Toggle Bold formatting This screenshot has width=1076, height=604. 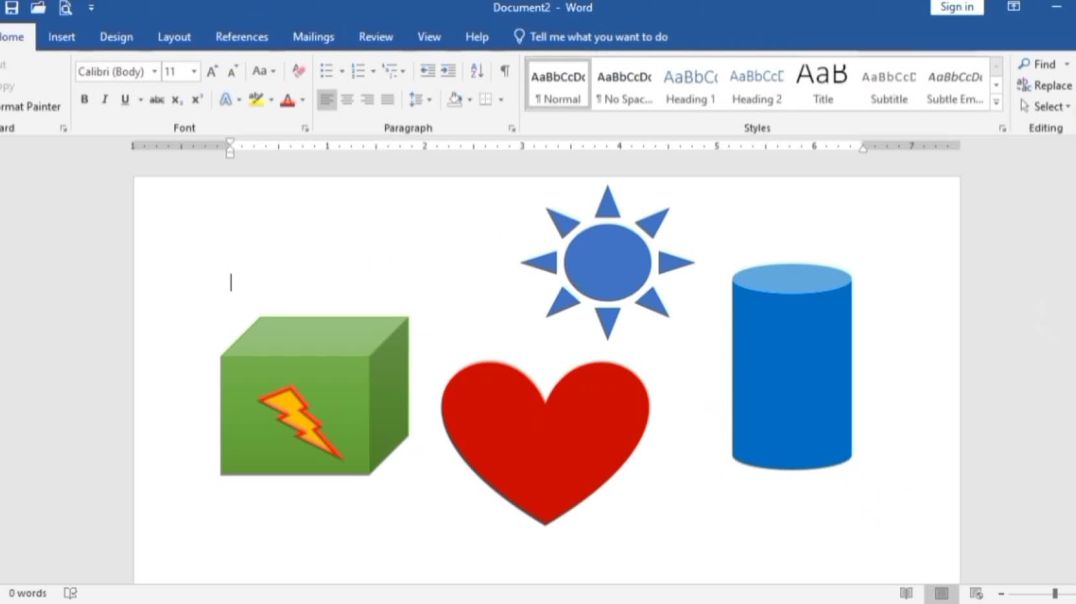pos(84,100)
